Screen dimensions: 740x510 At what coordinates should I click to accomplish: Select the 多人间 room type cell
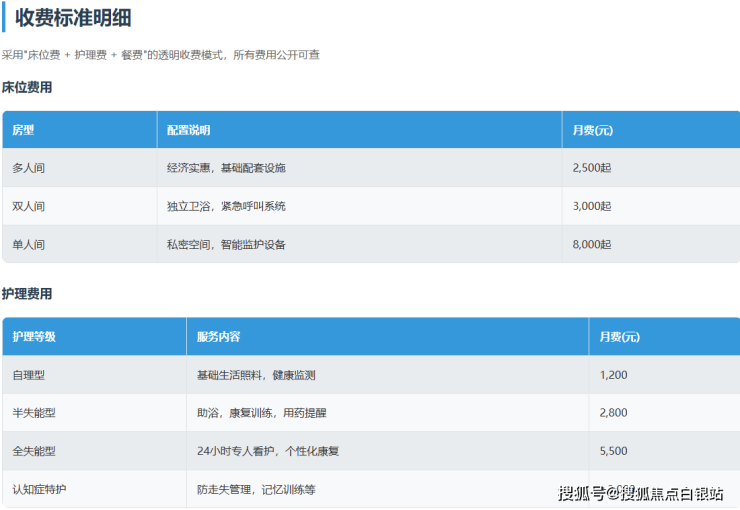[x=28, y=168]
